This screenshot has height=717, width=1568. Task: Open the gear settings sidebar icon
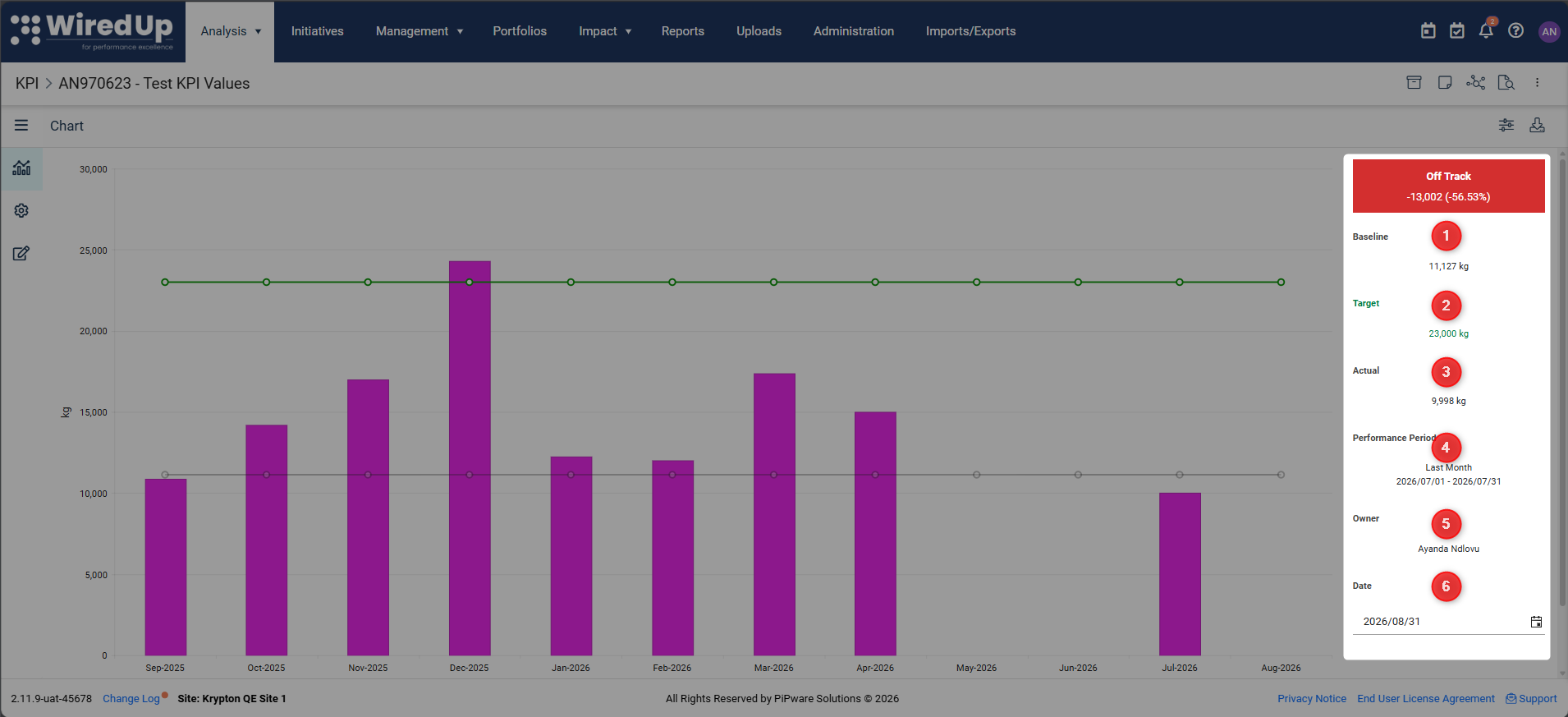pos(21,211)
